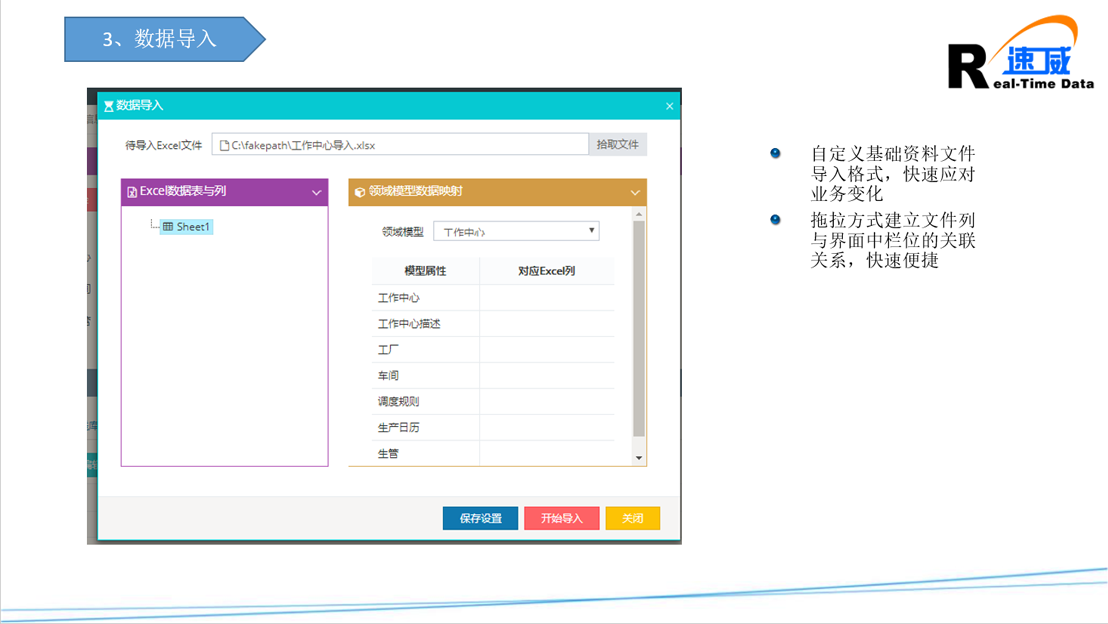1108x624 pixels.
Task: Click the Excel数据表与列 panel header icon
Action: 132,192
